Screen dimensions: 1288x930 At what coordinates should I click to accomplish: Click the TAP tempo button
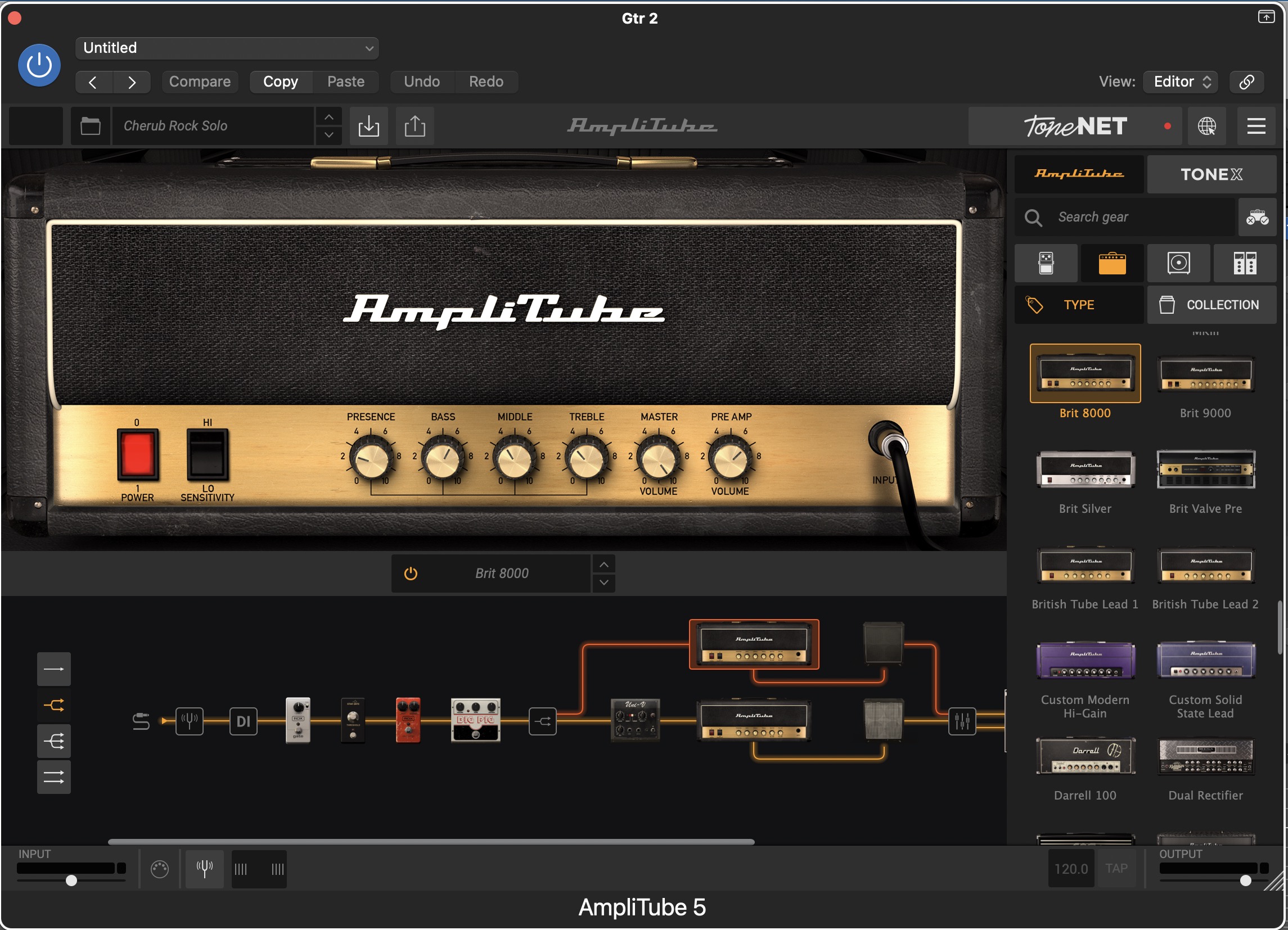1116,868
